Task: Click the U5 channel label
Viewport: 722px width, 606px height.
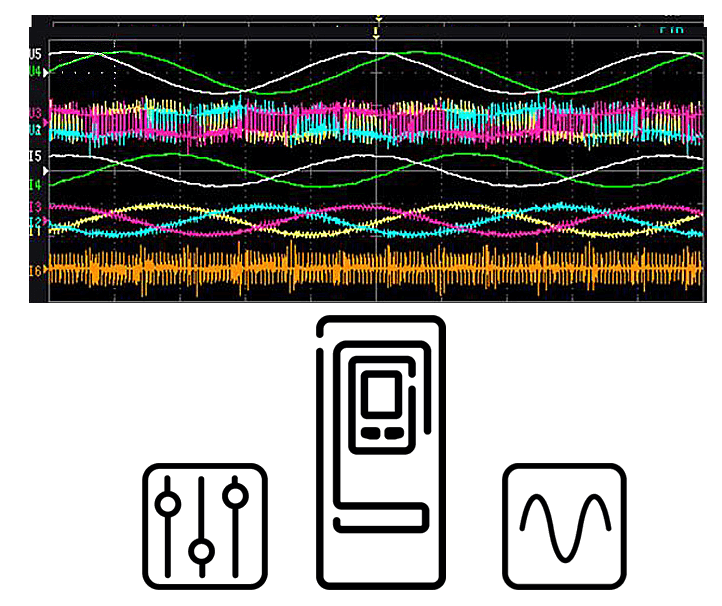Action: point(35,53)
